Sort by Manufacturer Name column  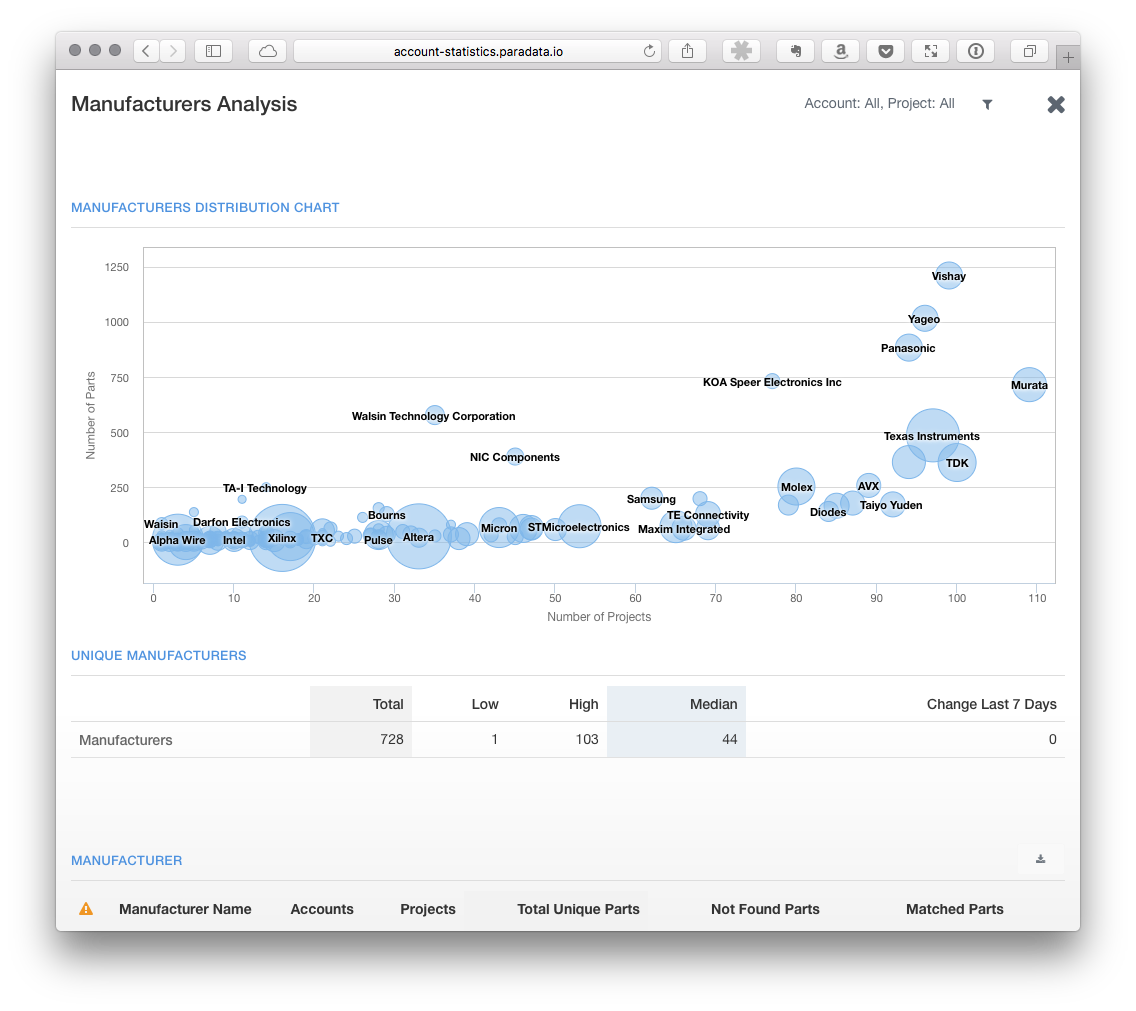185,909
